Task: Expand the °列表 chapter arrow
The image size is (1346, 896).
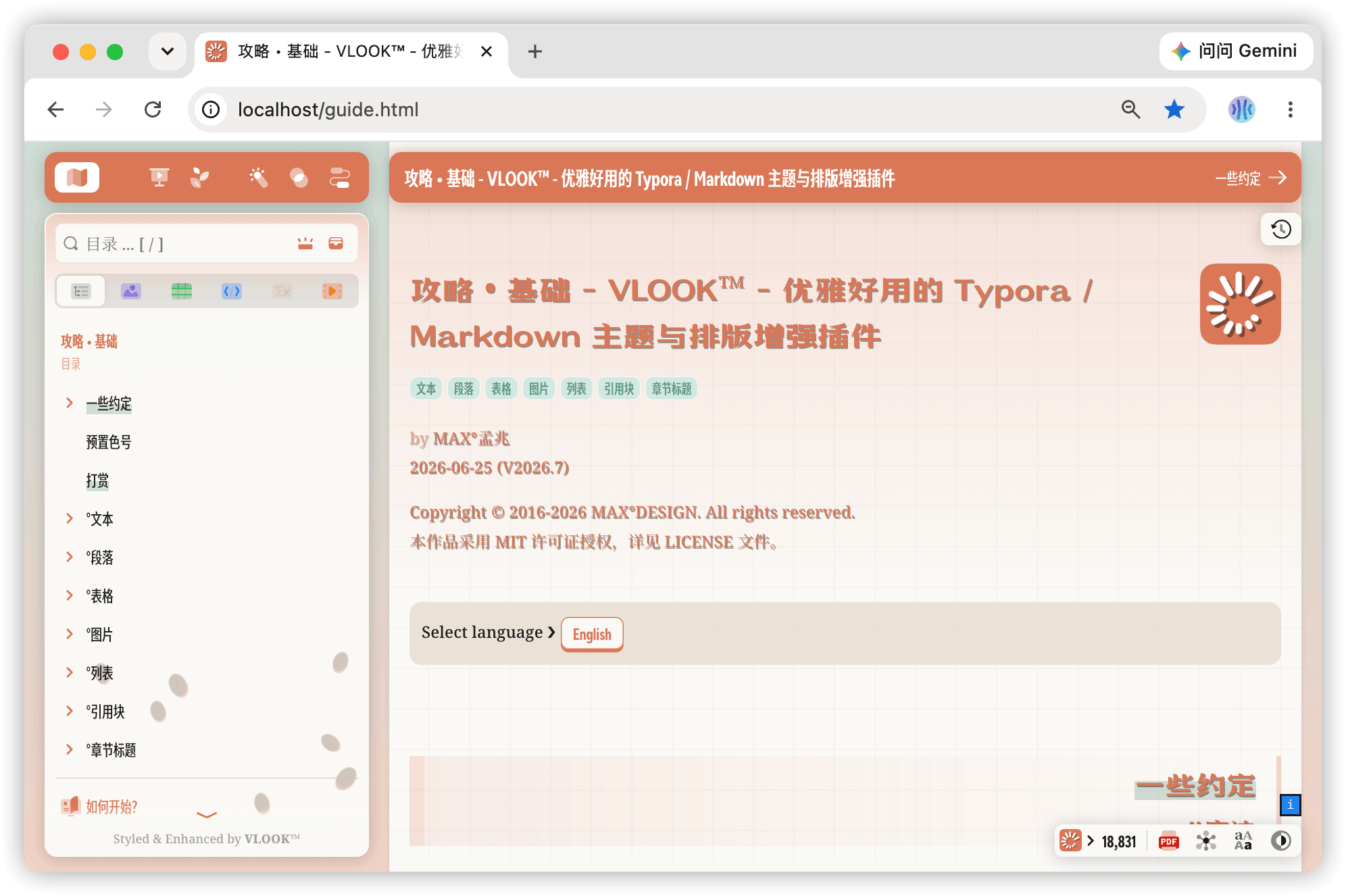Action: (x=69, y=673)
